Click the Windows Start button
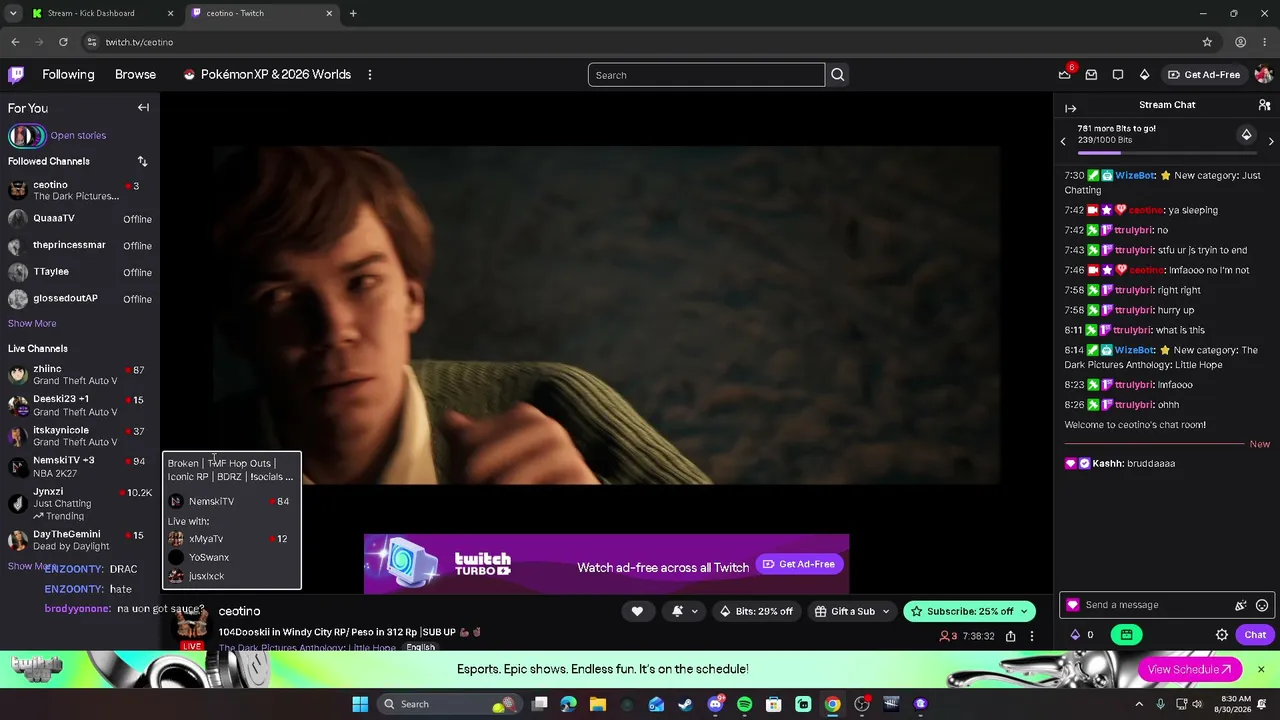 (x=360, y=704)
